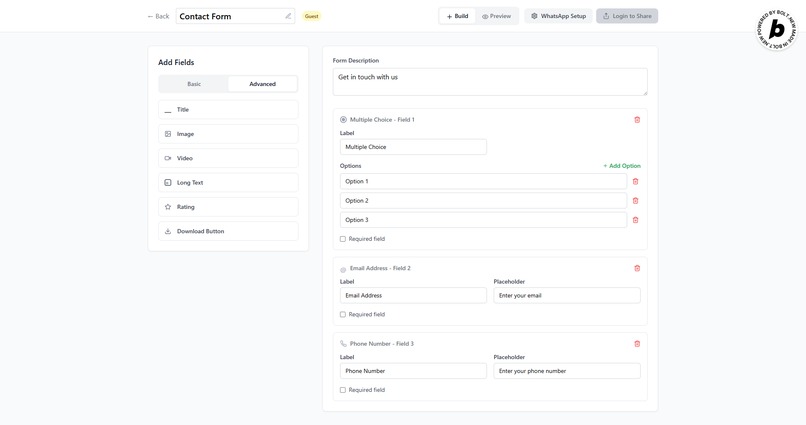Image resolution: width=806 pixels, height=425 pixels.
Task: Toggle Required field for Phone Number
Action: tap(343, 390)
